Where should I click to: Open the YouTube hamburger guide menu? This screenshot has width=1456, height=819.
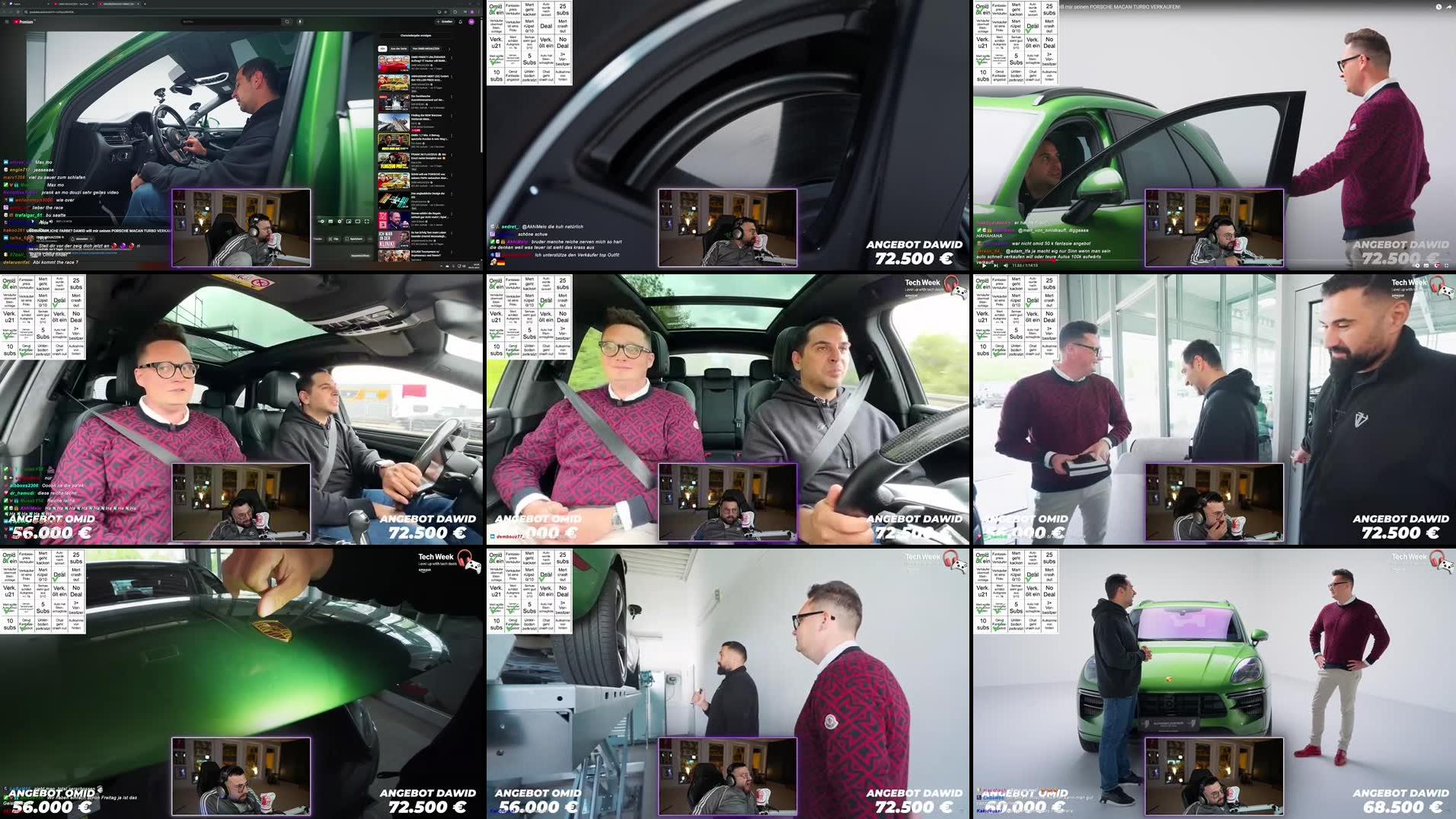pos(7,21)
